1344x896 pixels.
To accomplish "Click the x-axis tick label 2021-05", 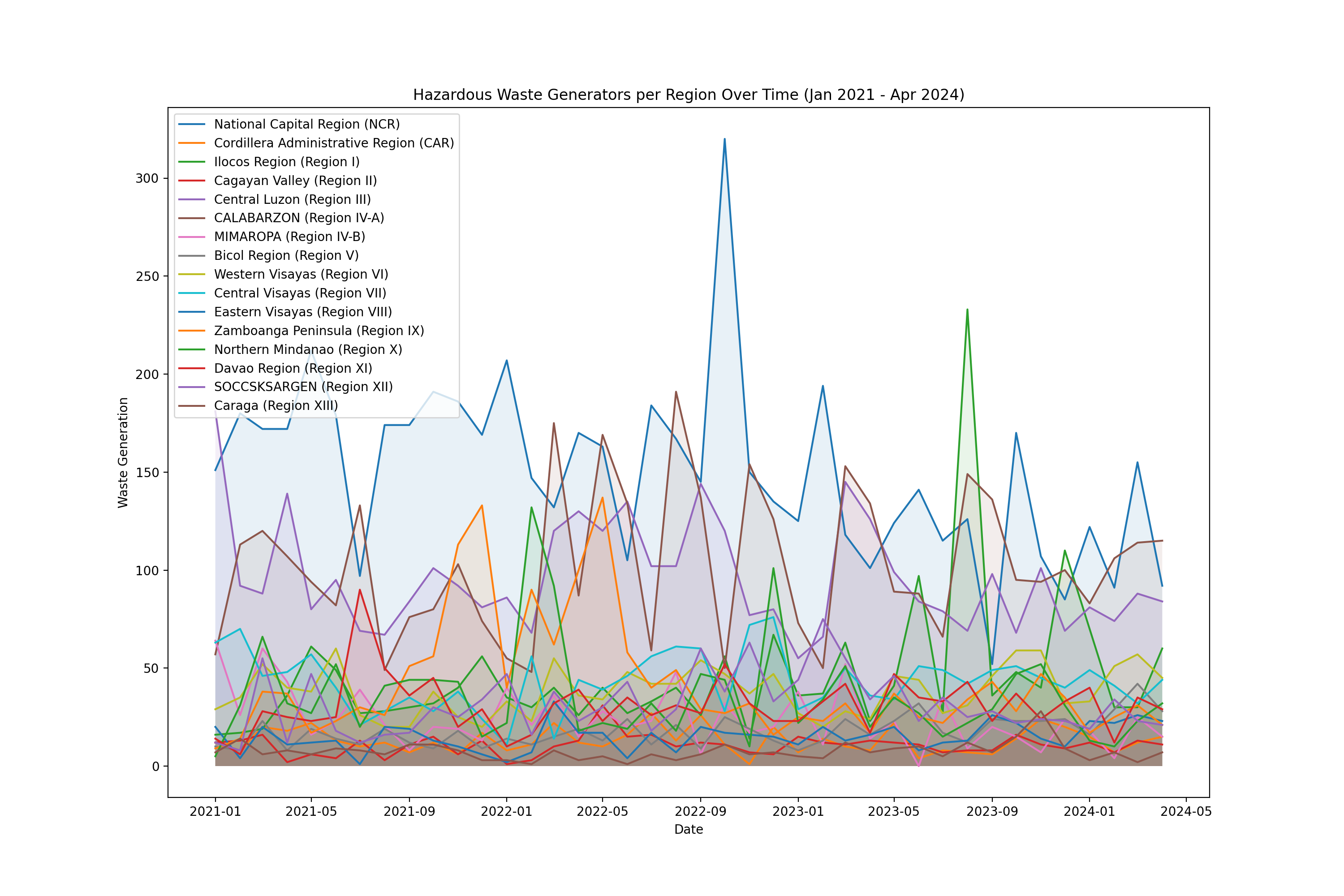I will tap(311, 811).
